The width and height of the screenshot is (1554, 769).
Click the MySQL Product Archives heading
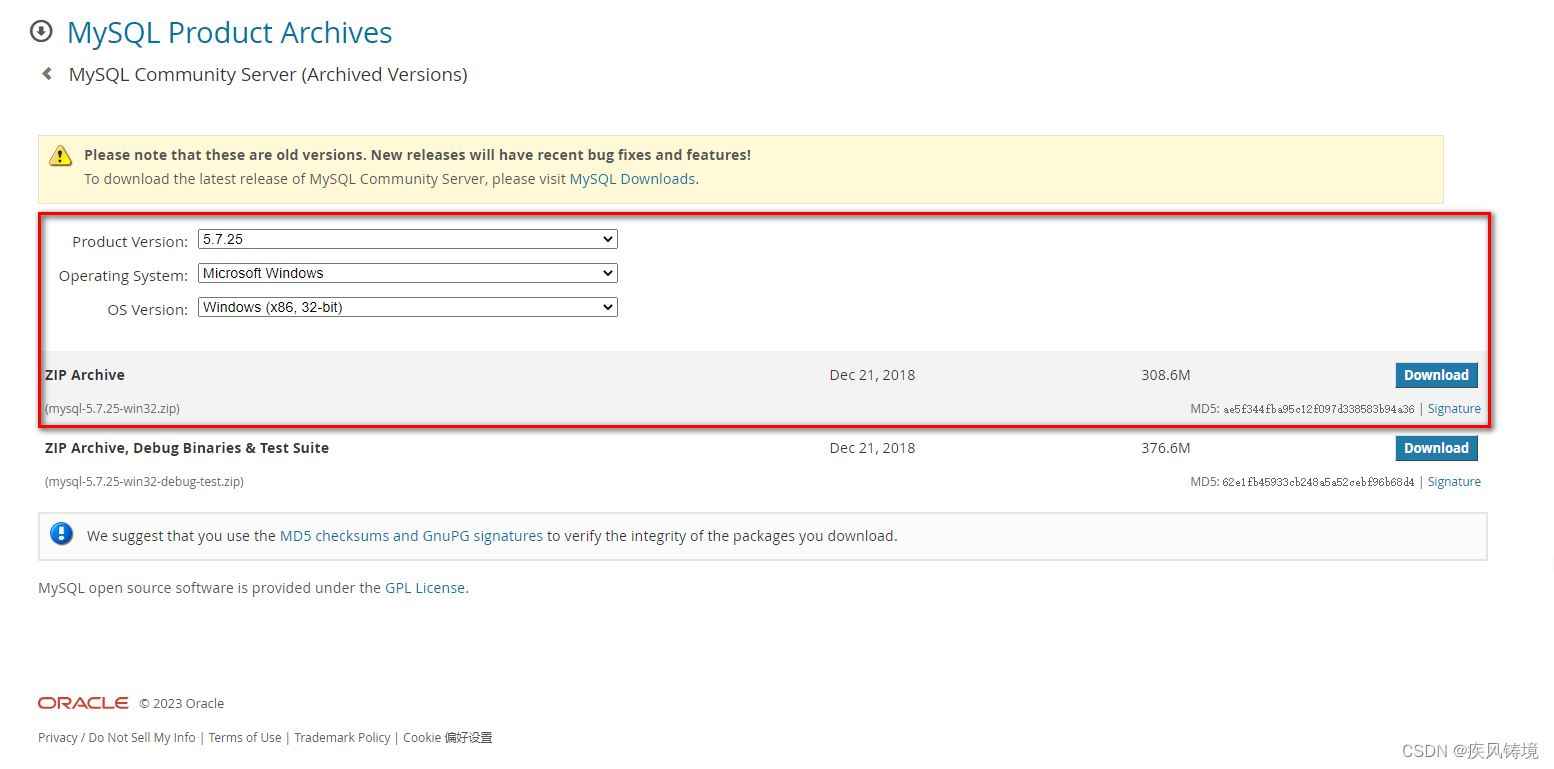[x=230, y=33]
